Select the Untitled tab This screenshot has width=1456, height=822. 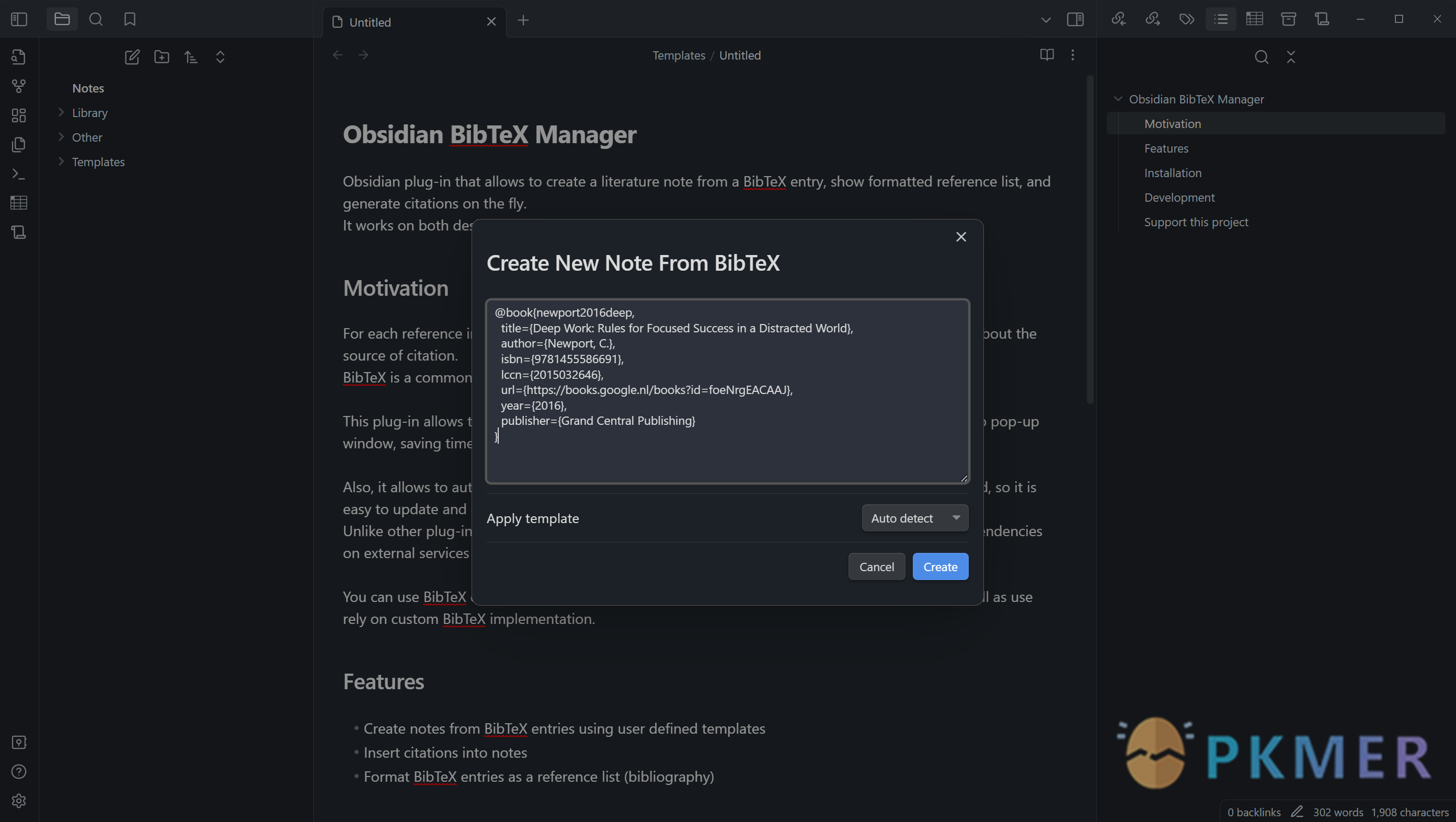tap(414, 22)
